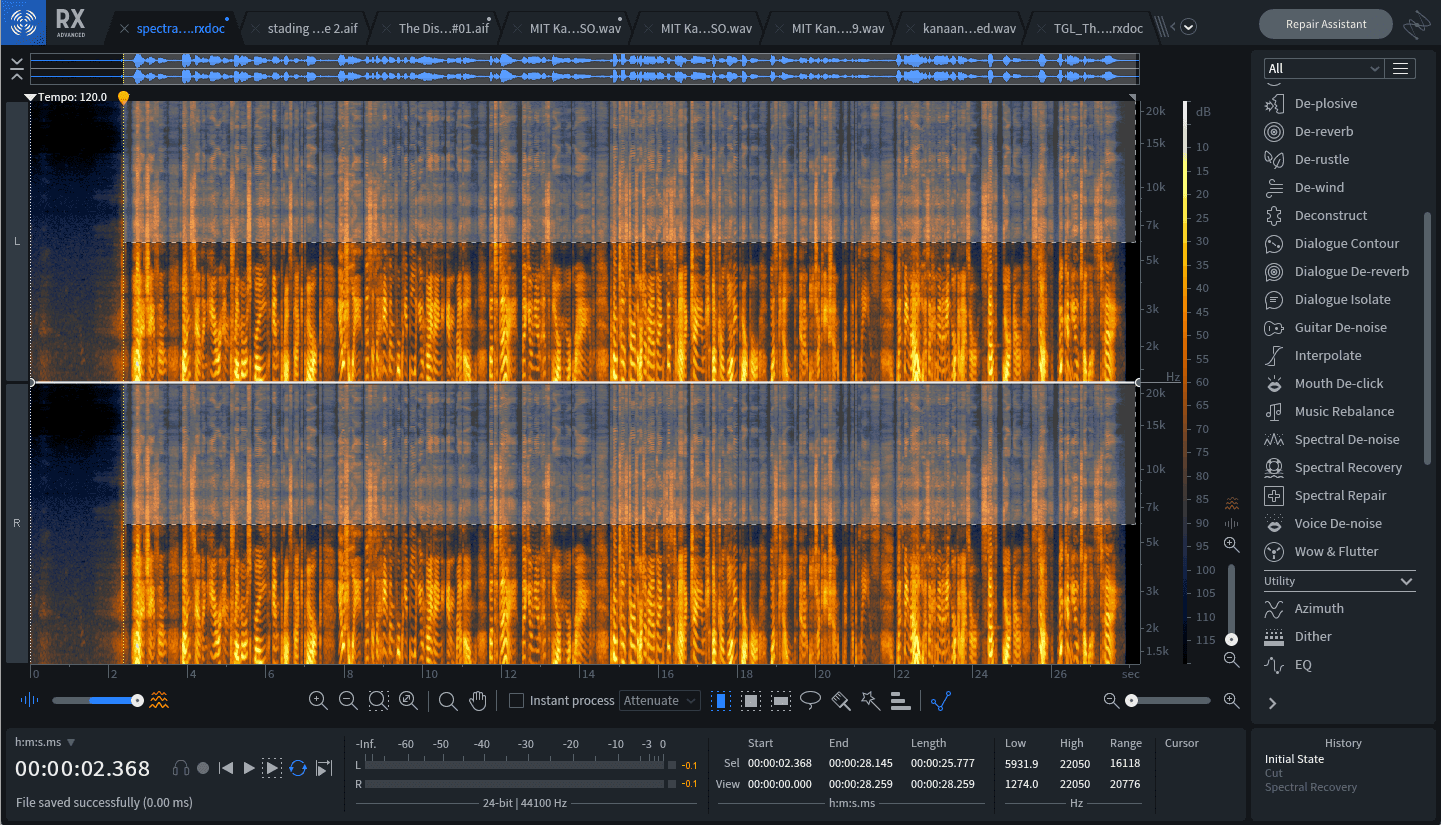Toggle input monitoring headphones icon

coord(181,768)
